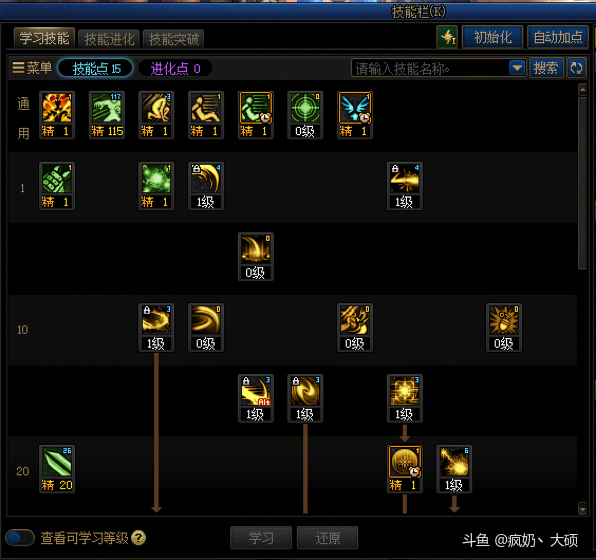The height and width of the screenshot is (560, 596).
Task: Switch to the 技能突破 tab
Action: pyautogui.click(x=173, y=39)
